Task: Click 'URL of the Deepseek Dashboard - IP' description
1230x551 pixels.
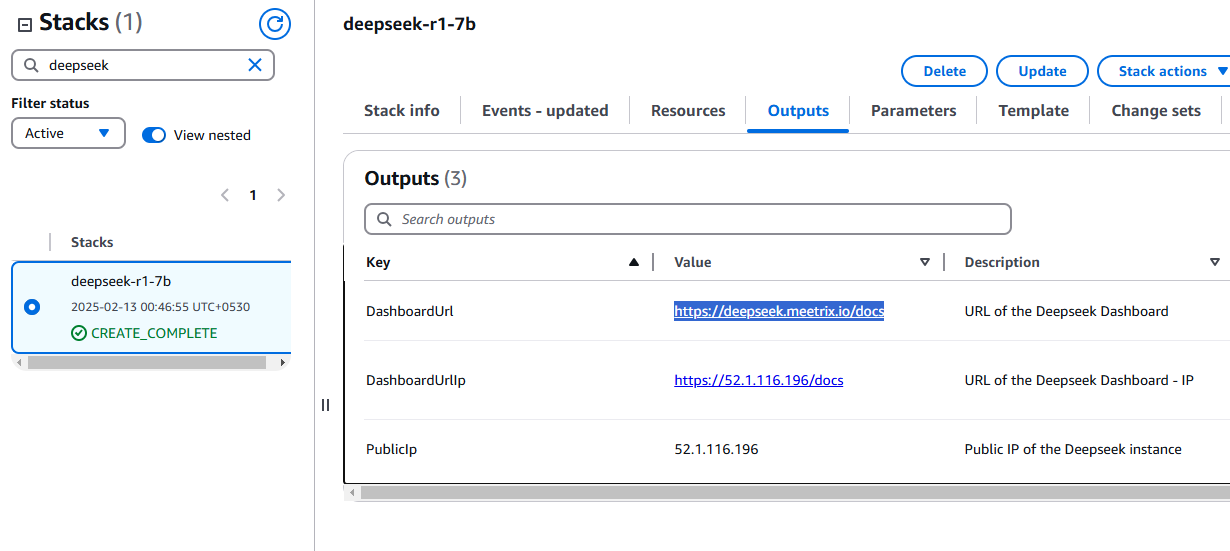Action: tap(1079, 380)
